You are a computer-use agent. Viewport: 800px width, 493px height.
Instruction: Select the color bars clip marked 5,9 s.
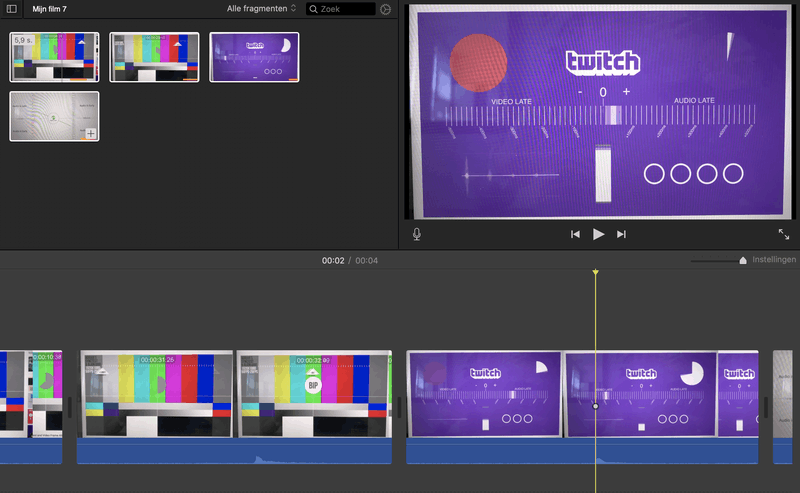click(x=55, y=57)
